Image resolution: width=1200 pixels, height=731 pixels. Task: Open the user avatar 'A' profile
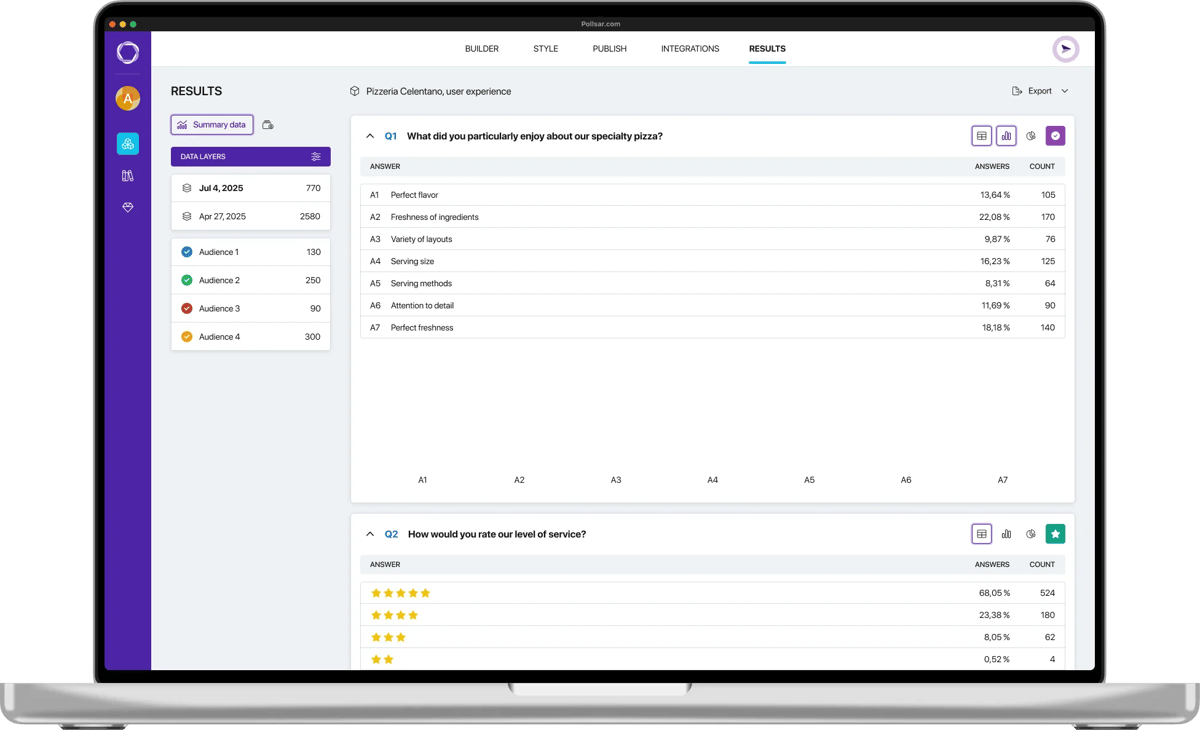[x=128, y=98]
